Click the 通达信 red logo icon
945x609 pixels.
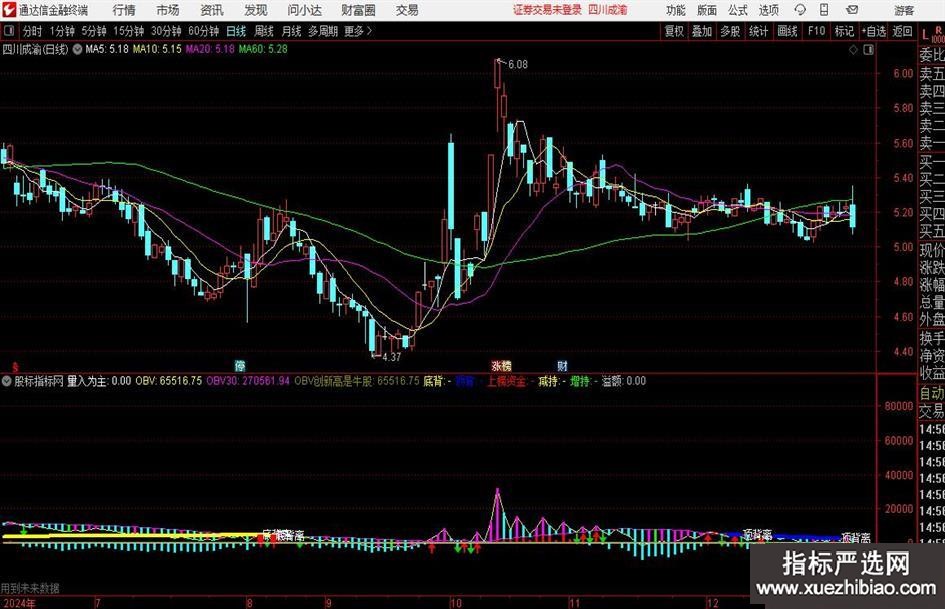[x=9, y=10]
